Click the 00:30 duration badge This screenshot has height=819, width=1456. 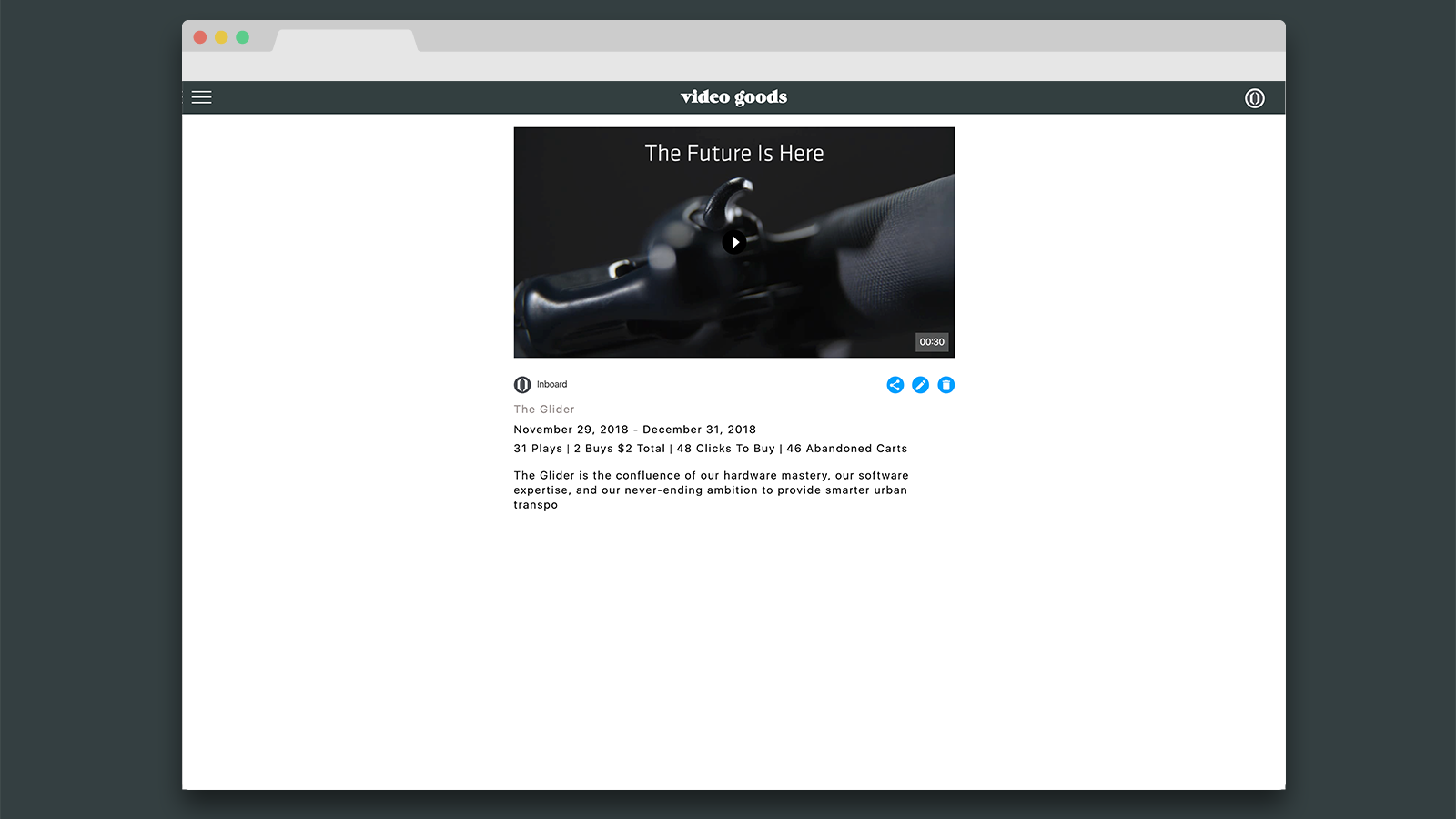[932, 342]
